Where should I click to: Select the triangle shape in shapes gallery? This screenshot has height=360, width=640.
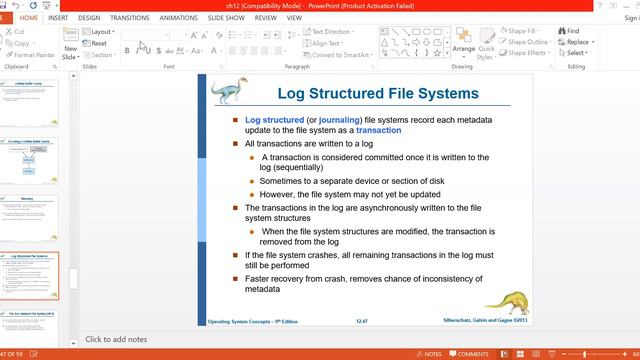tap(384, 42)
